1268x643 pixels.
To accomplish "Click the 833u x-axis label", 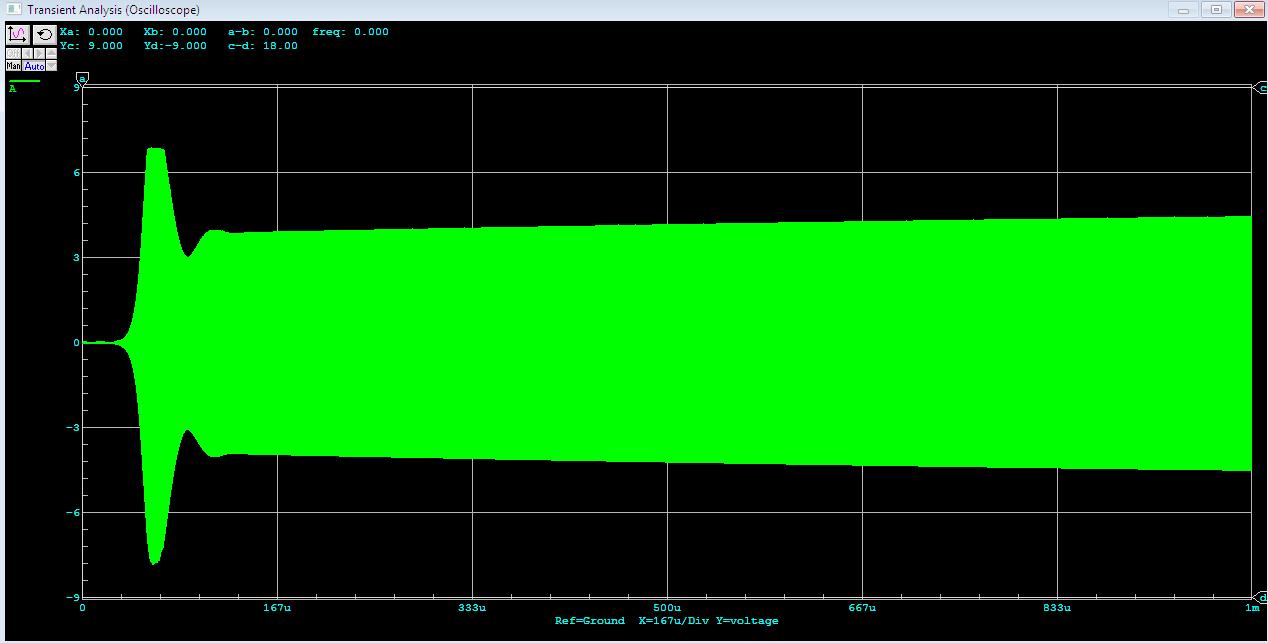I will pos(1057,608).
